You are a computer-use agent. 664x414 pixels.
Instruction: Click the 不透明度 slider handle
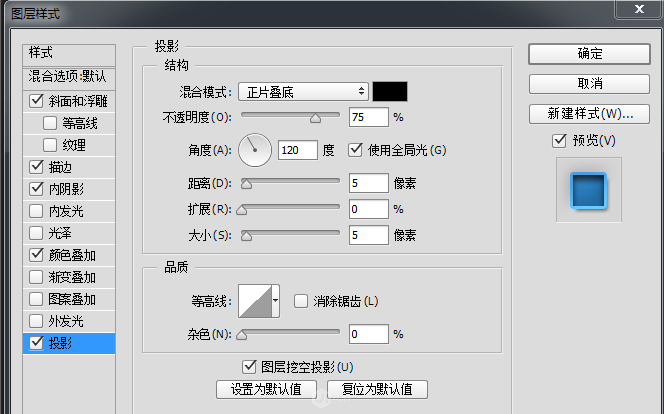tap(315, 119)
